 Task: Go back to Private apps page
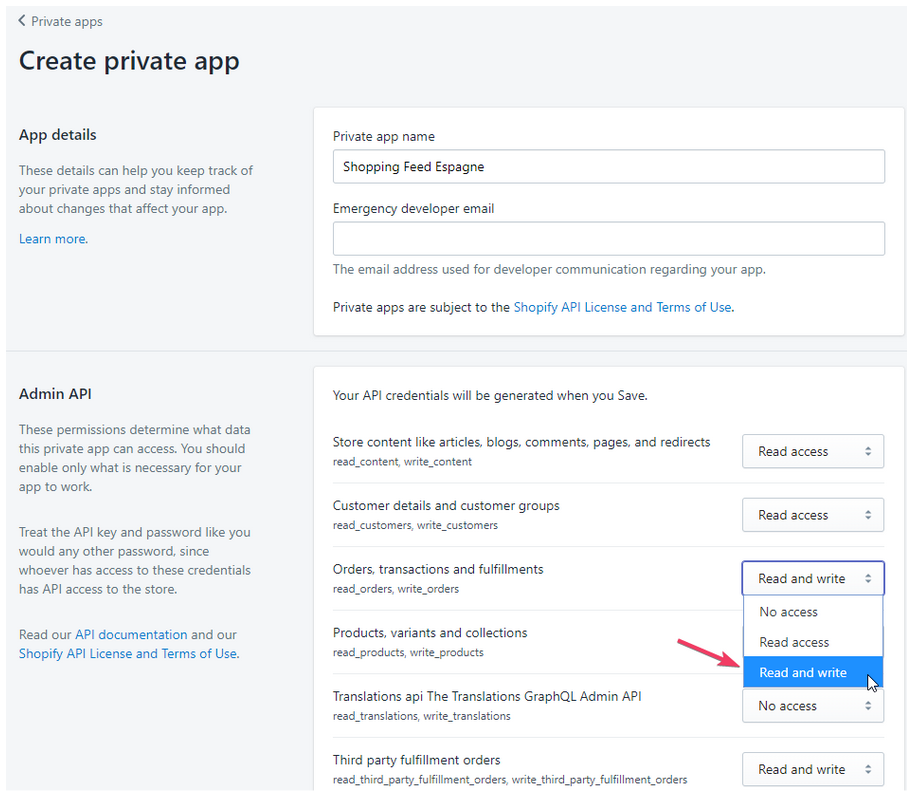[66, 21]
